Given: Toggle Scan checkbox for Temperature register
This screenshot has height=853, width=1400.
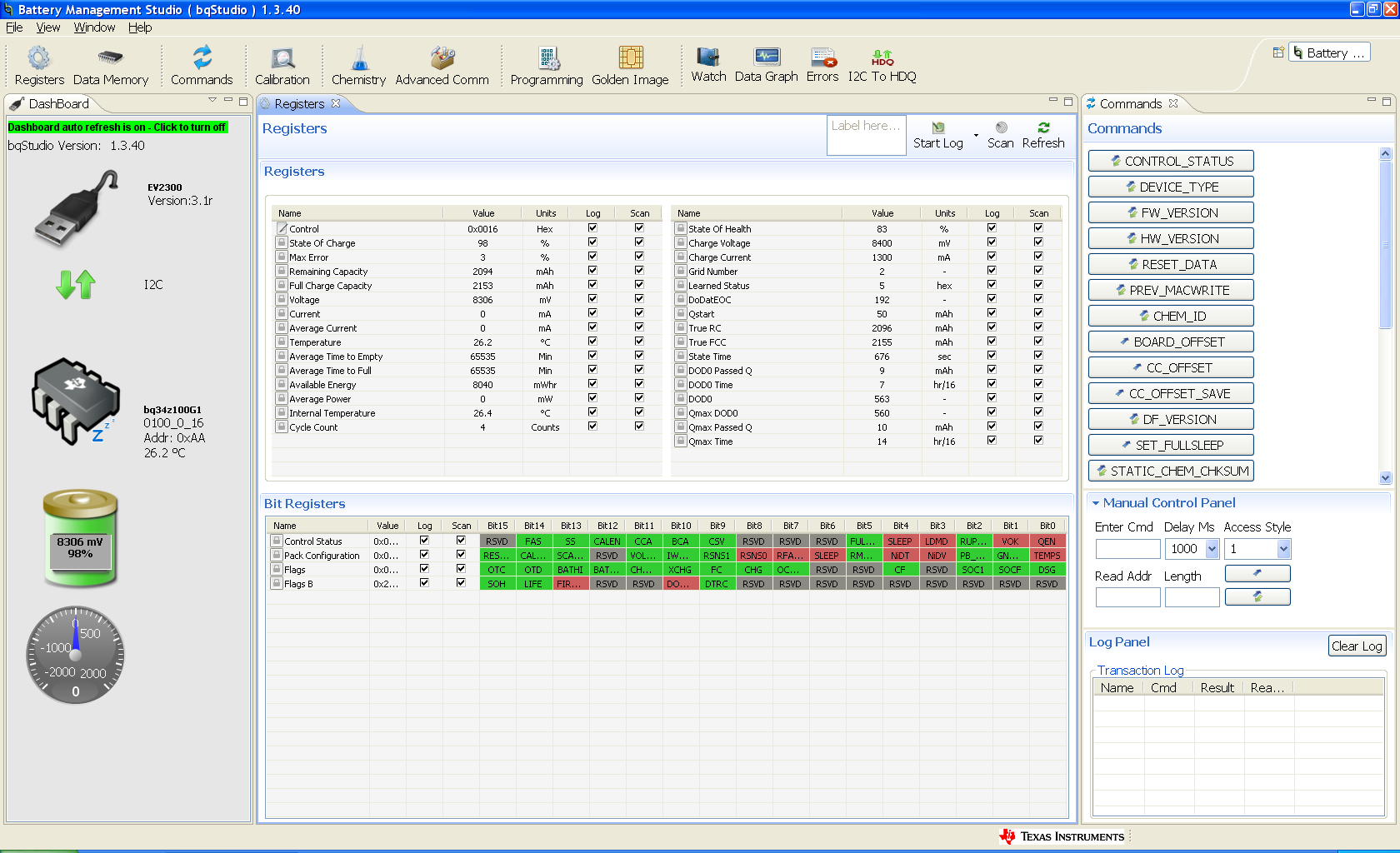Looking at the screenshot, I should click(639, 342).
